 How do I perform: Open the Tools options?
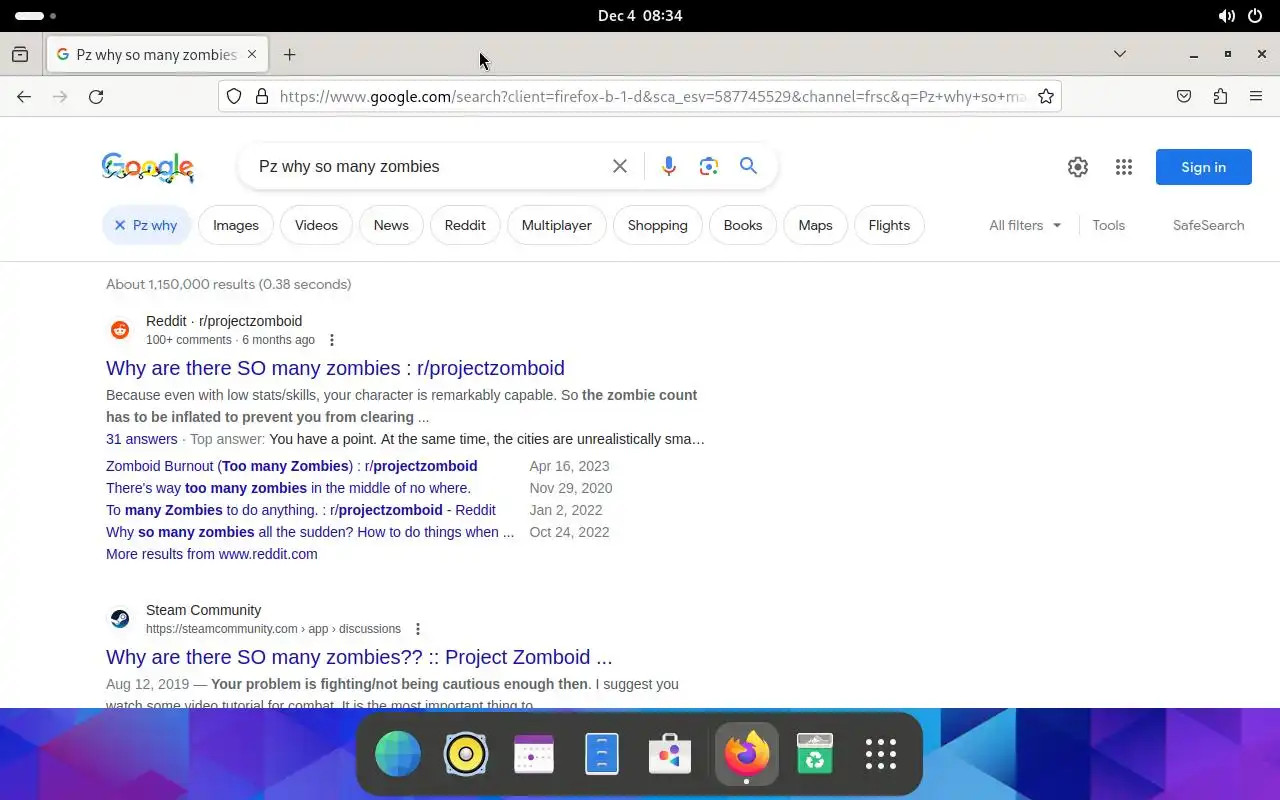click(1109, 226)
